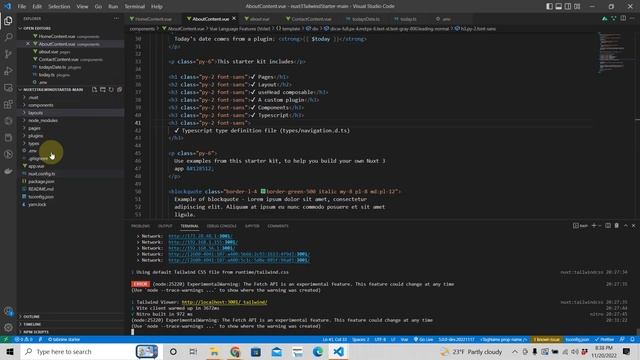Open editor more actions ellipsis
This screenshot has width=640, height=360.
(x=632, y=18)
